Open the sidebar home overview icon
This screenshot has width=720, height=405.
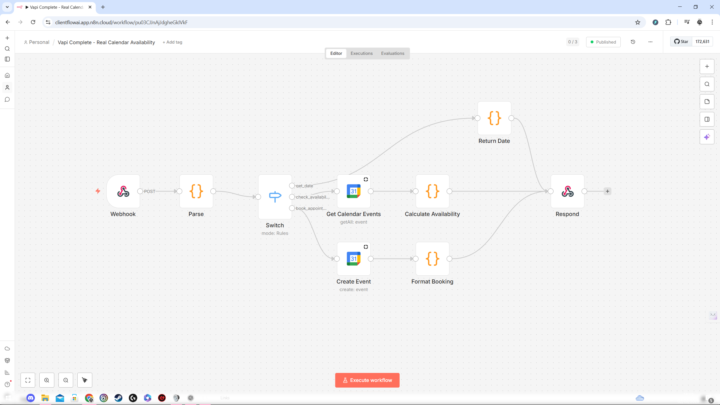(7, 75)
